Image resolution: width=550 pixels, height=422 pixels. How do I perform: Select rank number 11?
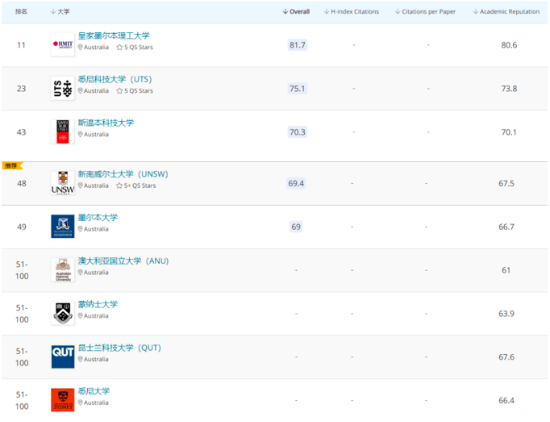(x=21, y=45)
